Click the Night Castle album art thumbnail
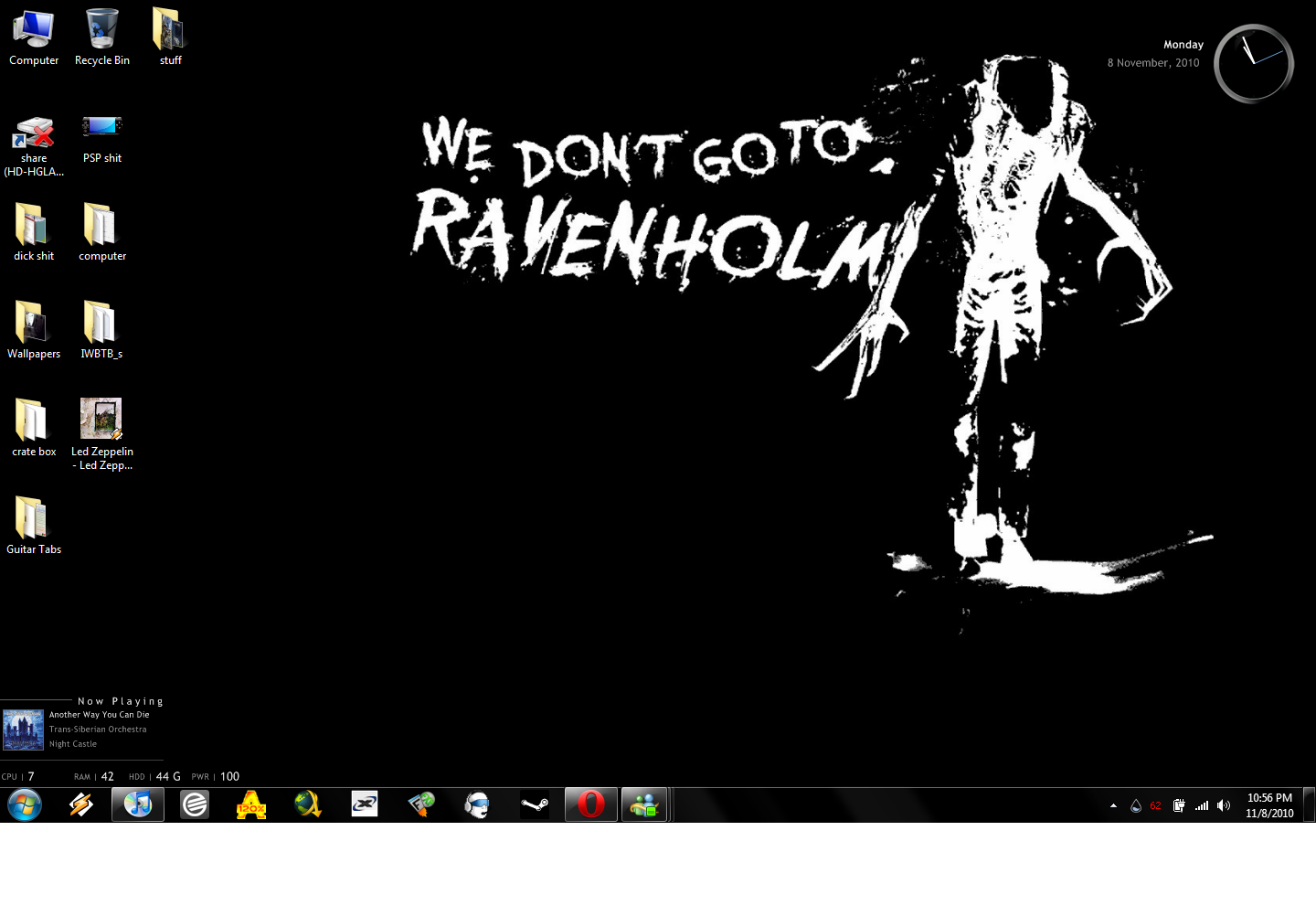Viewport: 1316px width, 916px height. coord(23,730)
